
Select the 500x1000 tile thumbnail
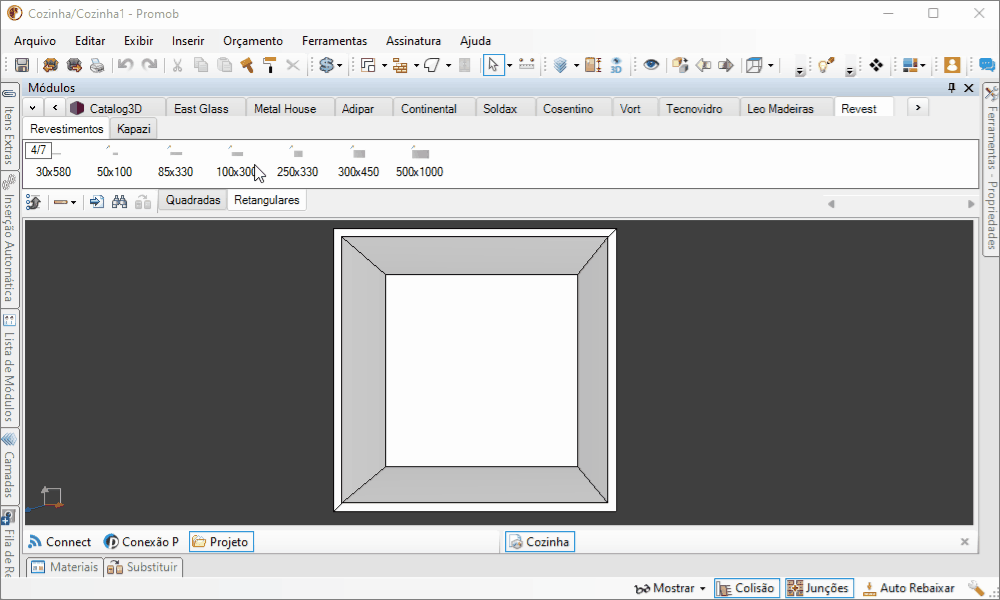point(420,163)
